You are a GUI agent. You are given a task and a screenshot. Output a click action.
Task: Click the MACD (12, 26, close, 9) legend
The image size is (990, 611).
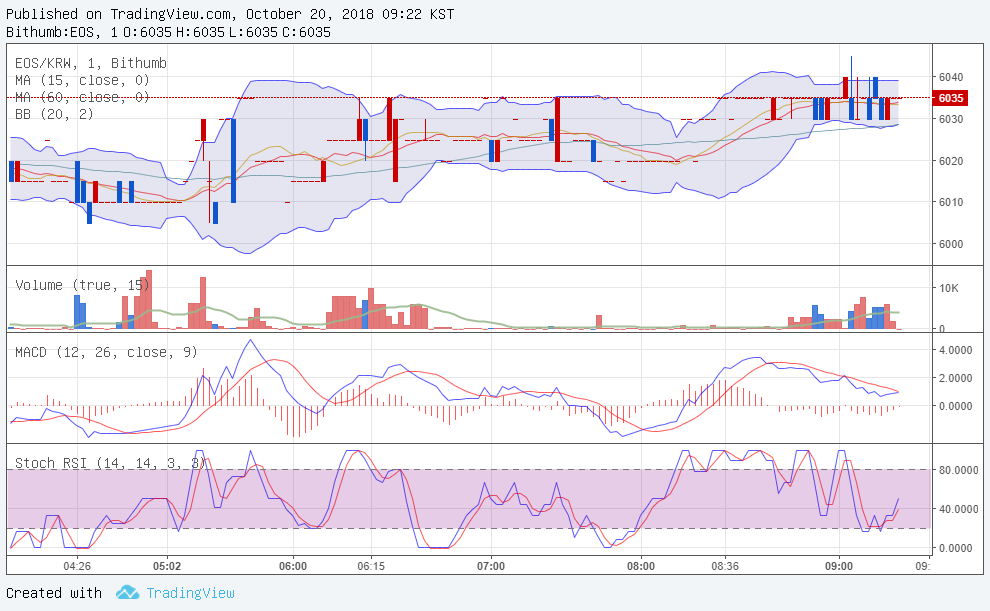click(x=106, y=352)
